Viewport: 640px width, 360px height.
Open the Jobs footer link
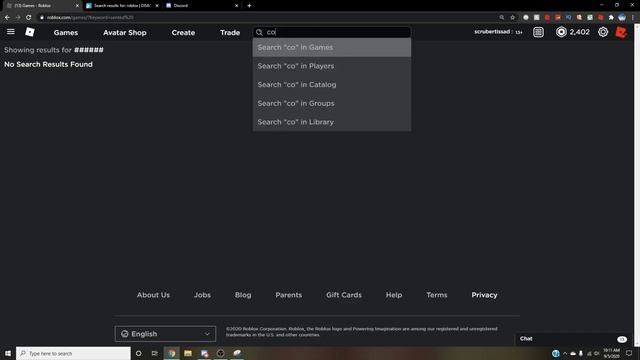click(202, 295)
